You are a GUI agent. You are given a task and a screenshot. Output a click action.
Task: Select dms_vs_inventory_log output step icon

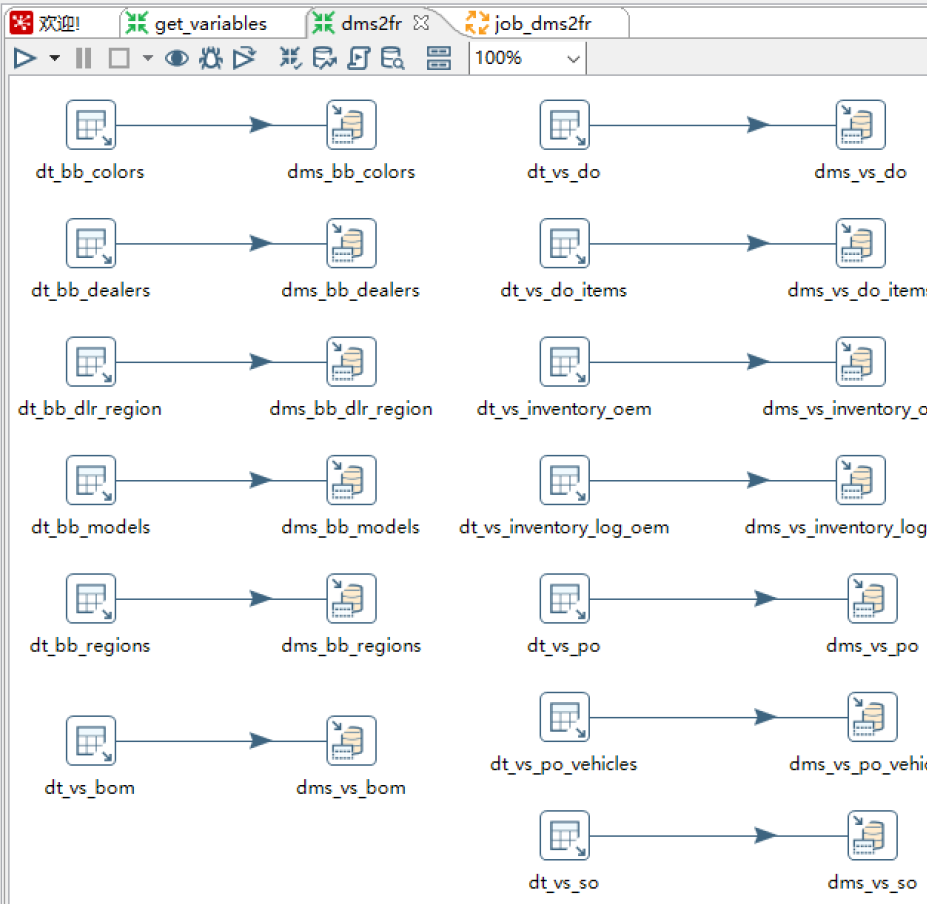(x=860, y=479)
